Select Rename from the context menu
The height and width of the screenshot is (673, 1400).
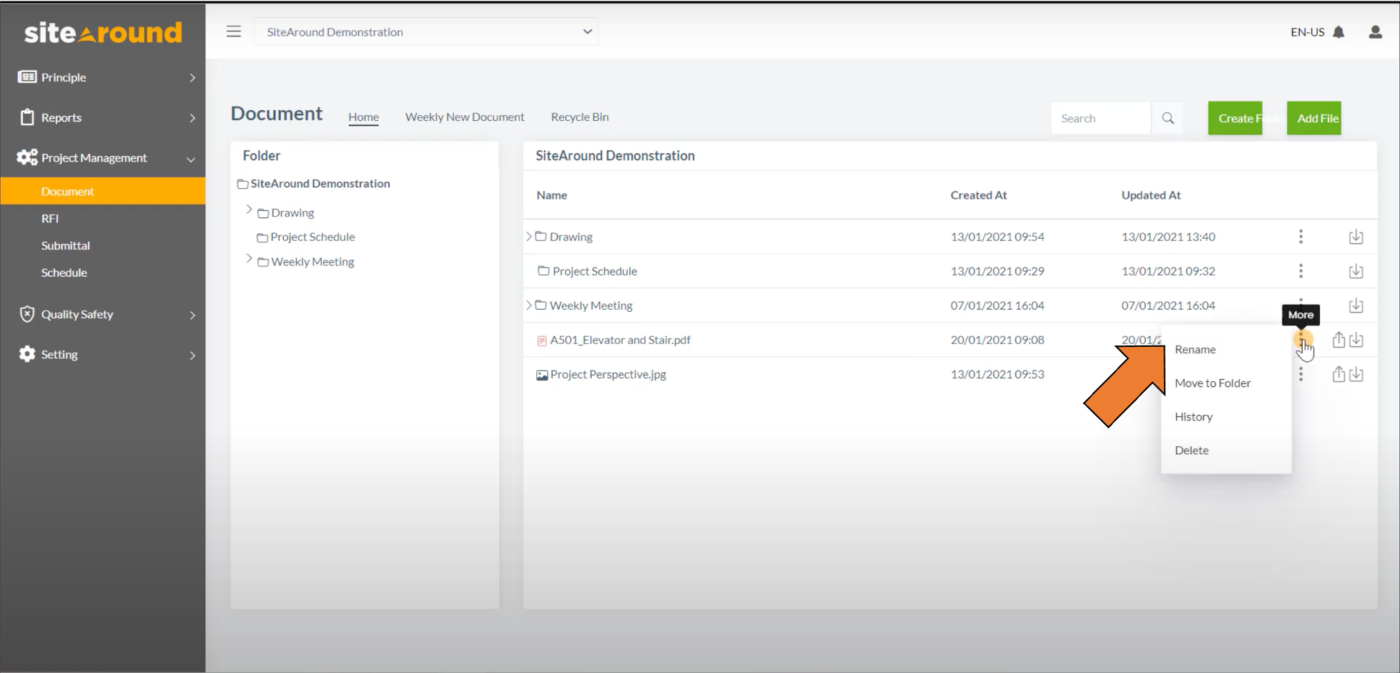click(x=1196, y=349)
